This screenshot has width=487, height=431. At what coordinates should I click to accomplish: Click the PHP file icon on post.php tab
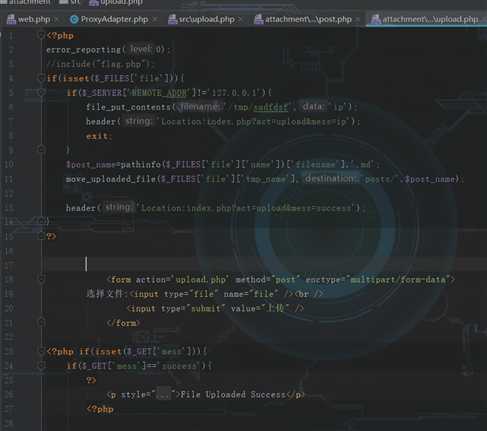259,19
